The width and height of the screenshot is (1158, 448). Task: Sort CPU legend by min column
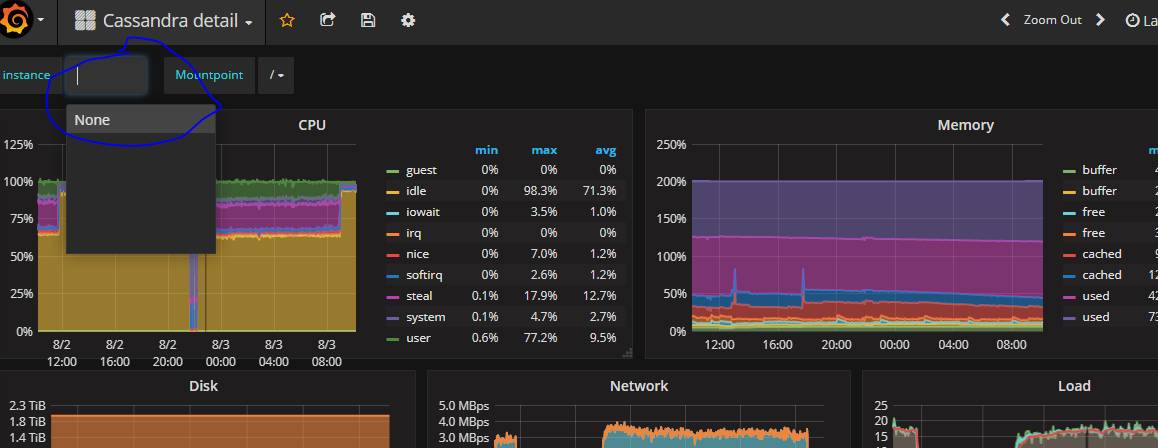[486, 151]
